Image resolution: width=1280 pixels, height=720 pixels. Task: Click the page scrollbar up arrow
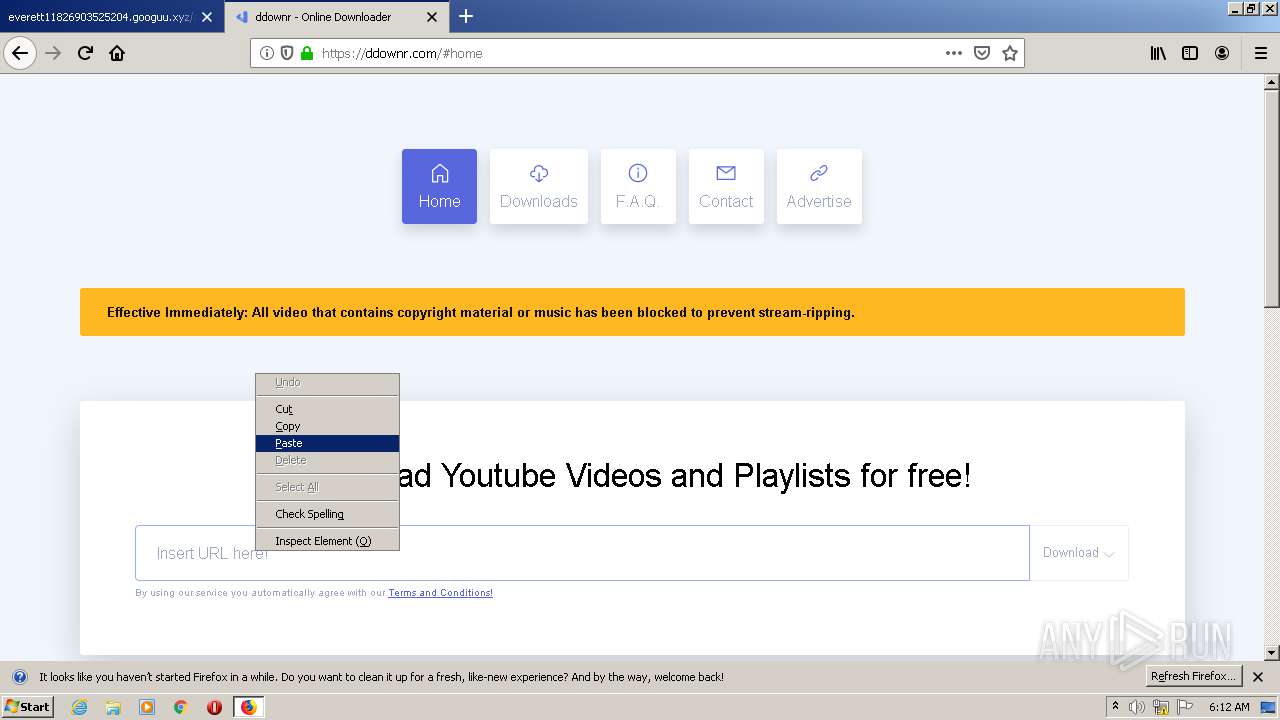pyautogui.click(x=1272, y=82)
